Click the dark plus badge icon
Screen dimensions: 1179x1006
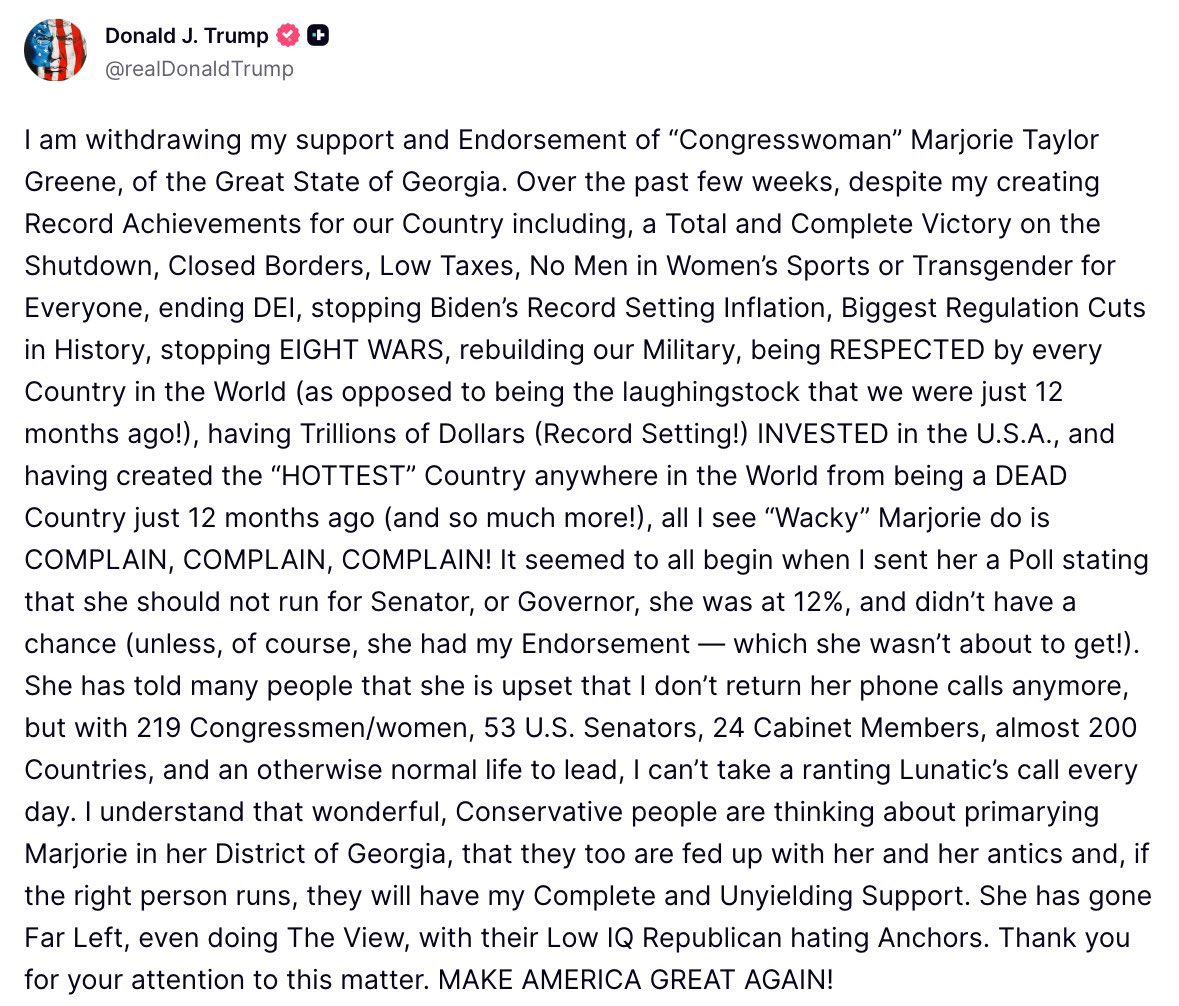coord(318,36)
